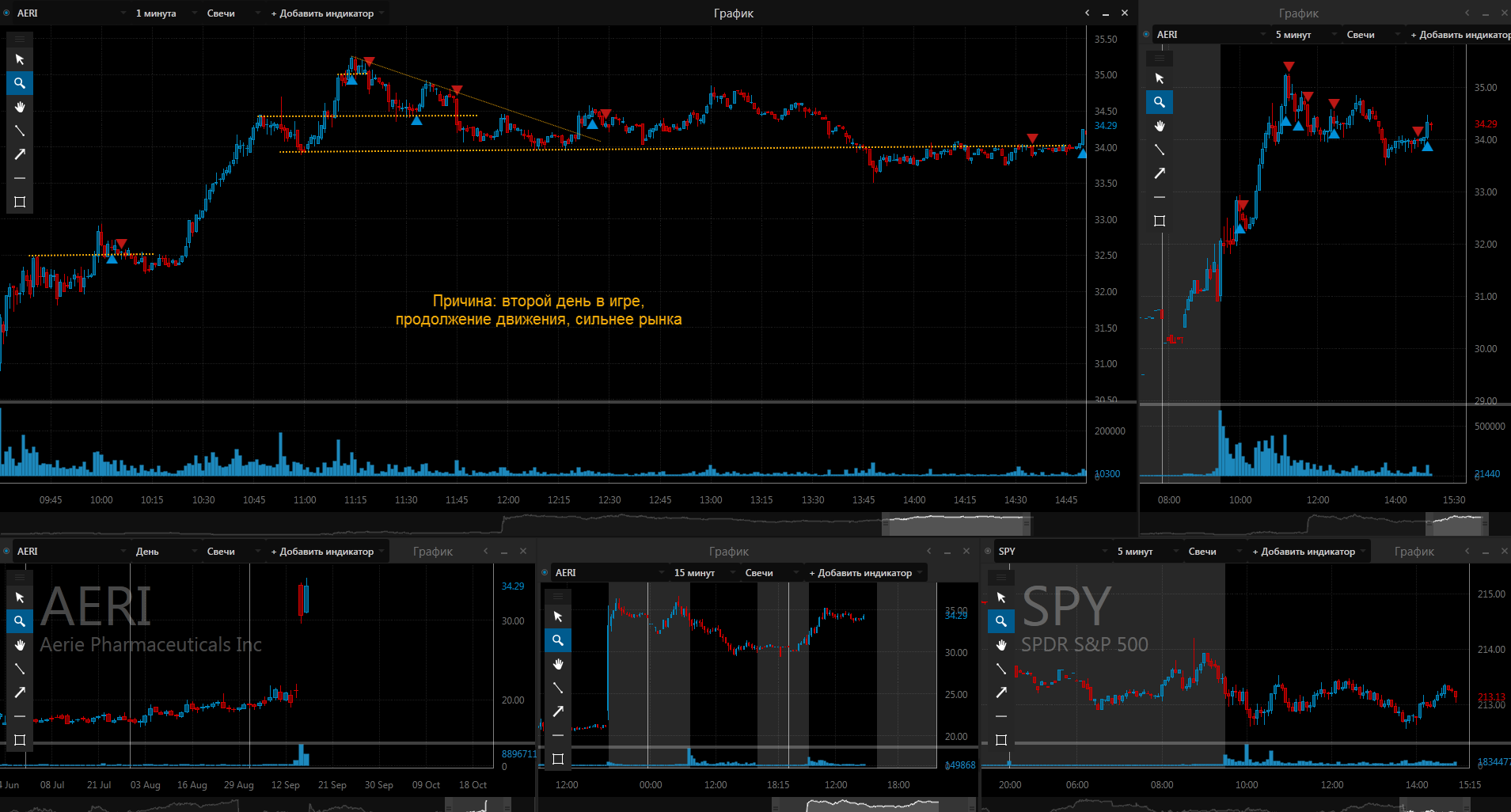Viewport: 1511px width, 812px height.
Task: Open 'День' timeframe dropdown in daily chart
Action: [166, 552]
